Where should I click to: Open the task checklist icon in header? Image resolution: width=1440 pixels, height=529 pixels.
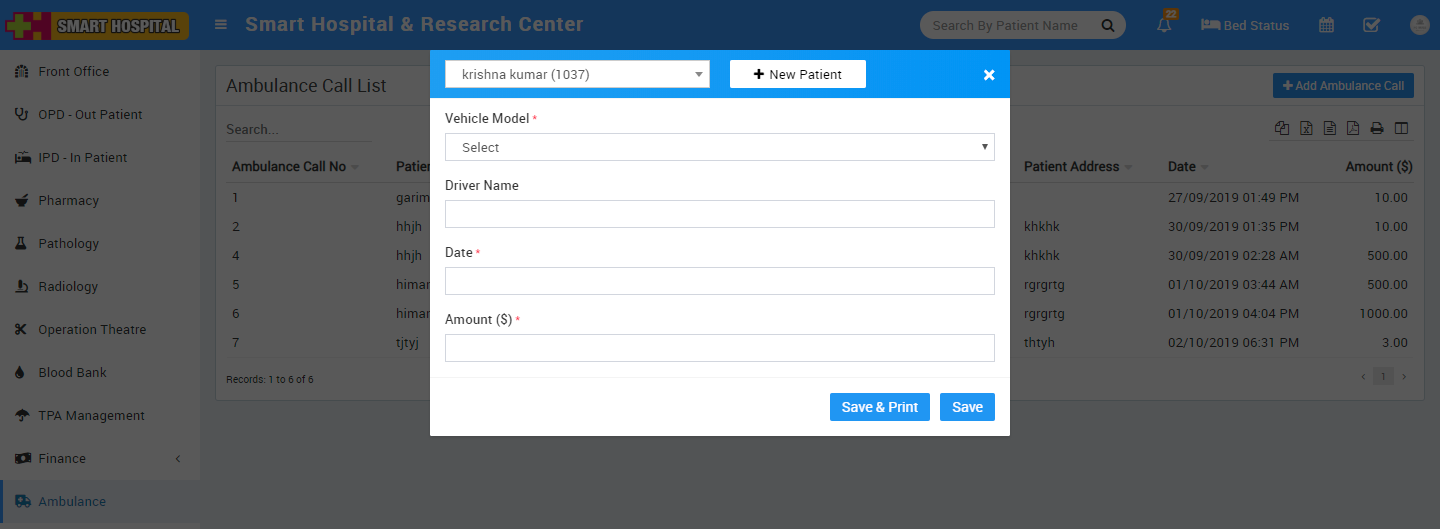point(1372,26)
